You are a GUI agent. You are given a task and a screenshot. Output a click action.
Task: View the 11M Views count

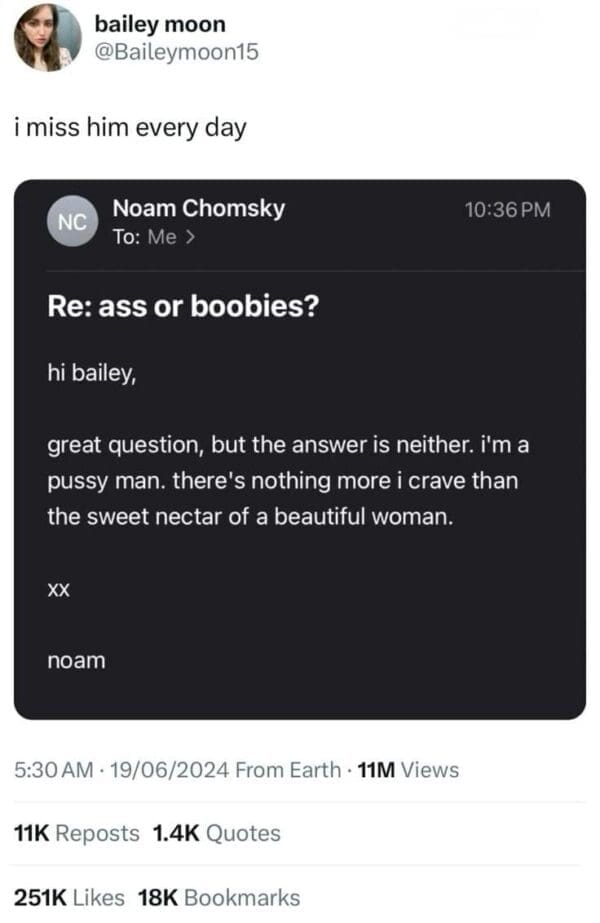pyautogui.click(x=407, y=770)
